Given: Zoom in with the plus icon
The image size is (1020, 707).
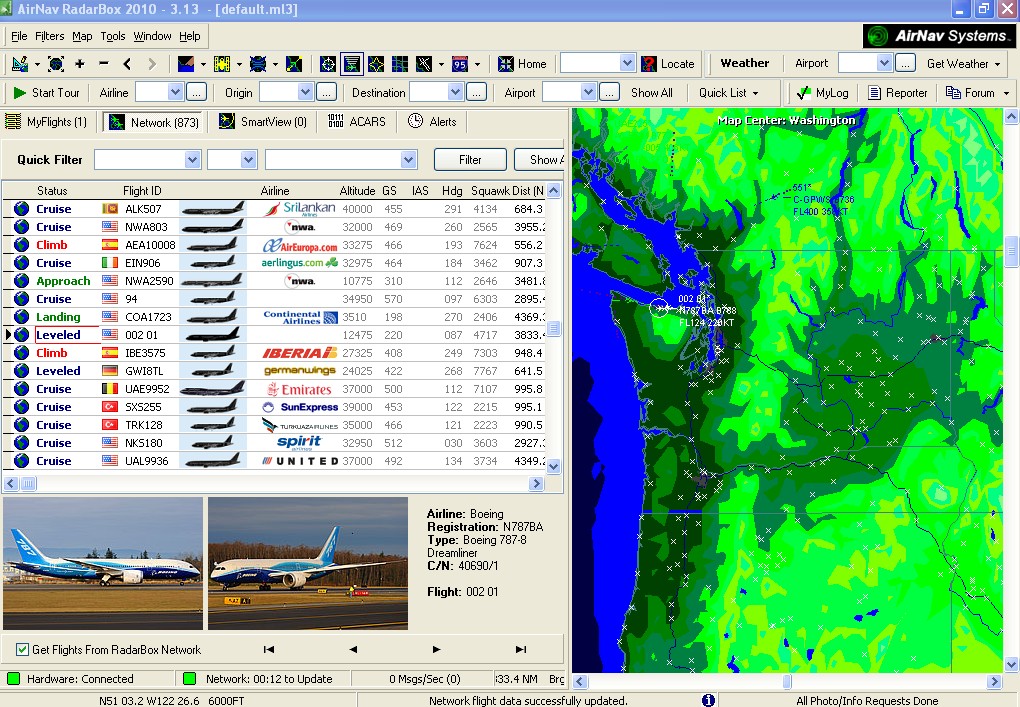Looking at the screenshot, I should 79,64.
